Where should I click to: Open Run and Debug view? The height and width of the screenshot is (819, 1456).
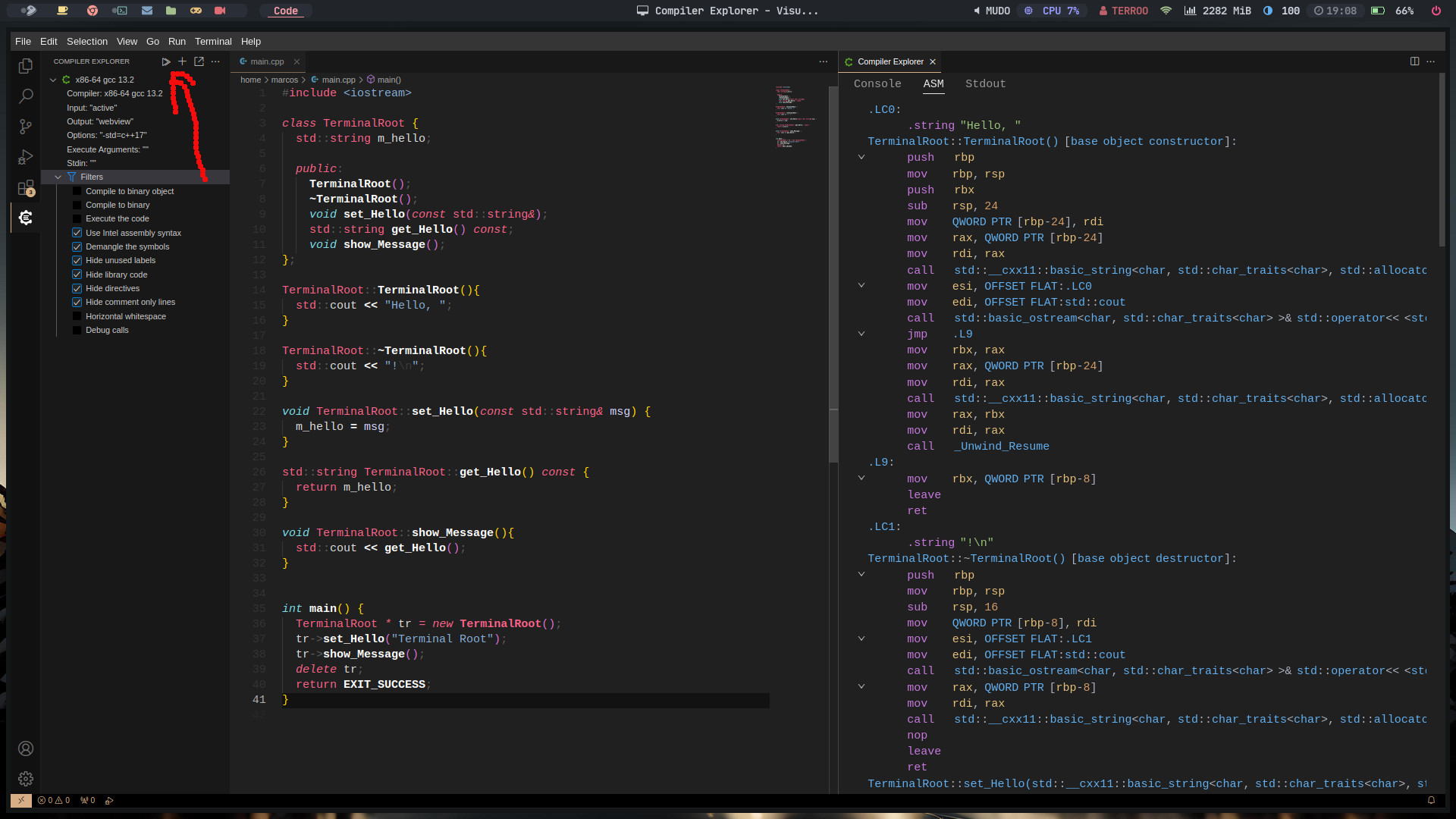pos(25,157)
